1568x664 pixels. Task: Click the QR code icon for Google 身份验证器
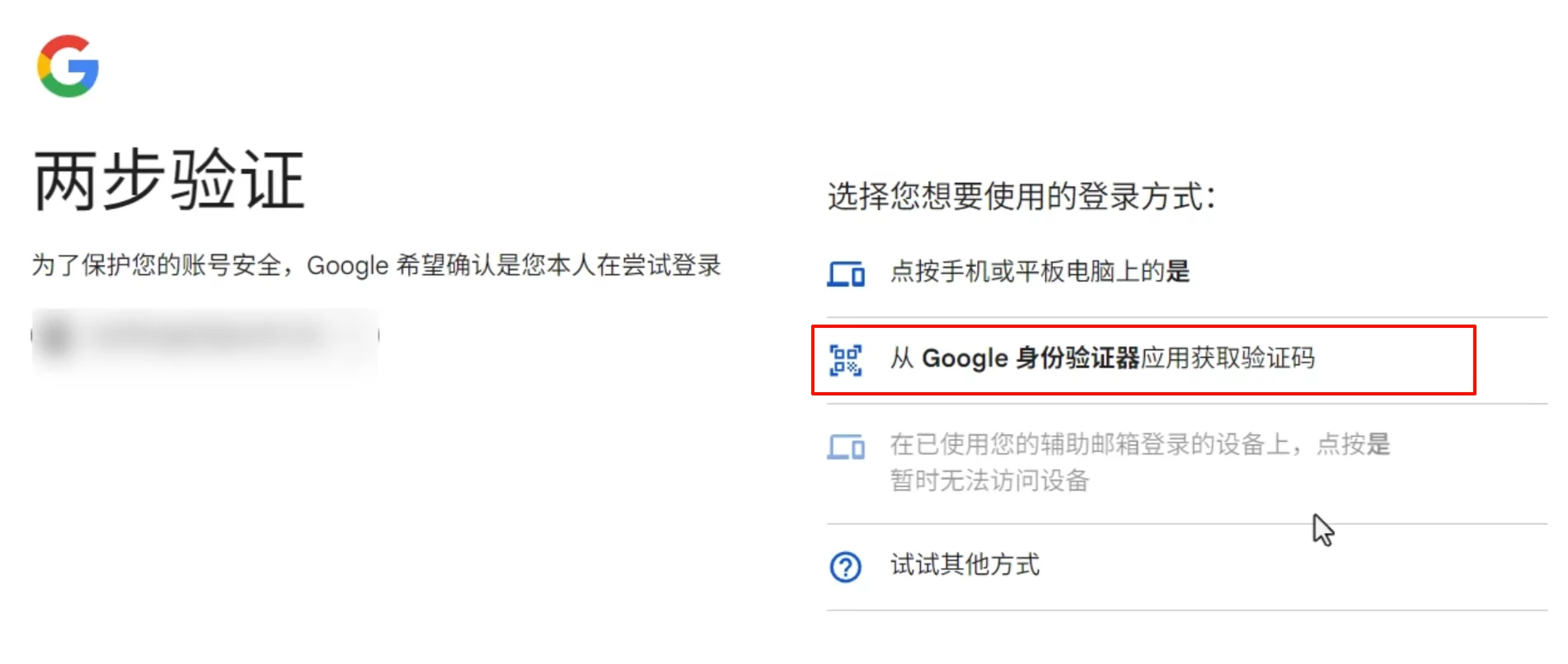pos(846,360)
